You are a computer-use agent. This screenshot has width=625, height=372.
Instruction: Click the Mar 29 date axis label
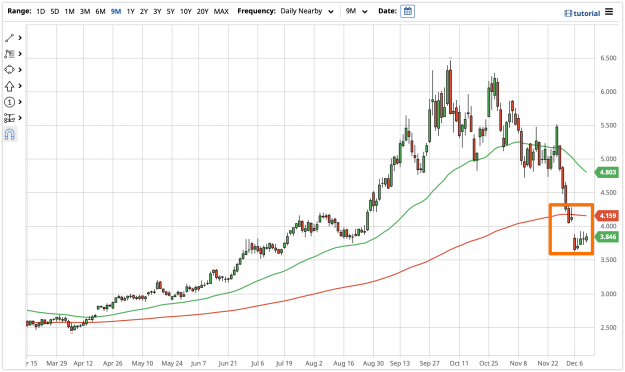57,363
